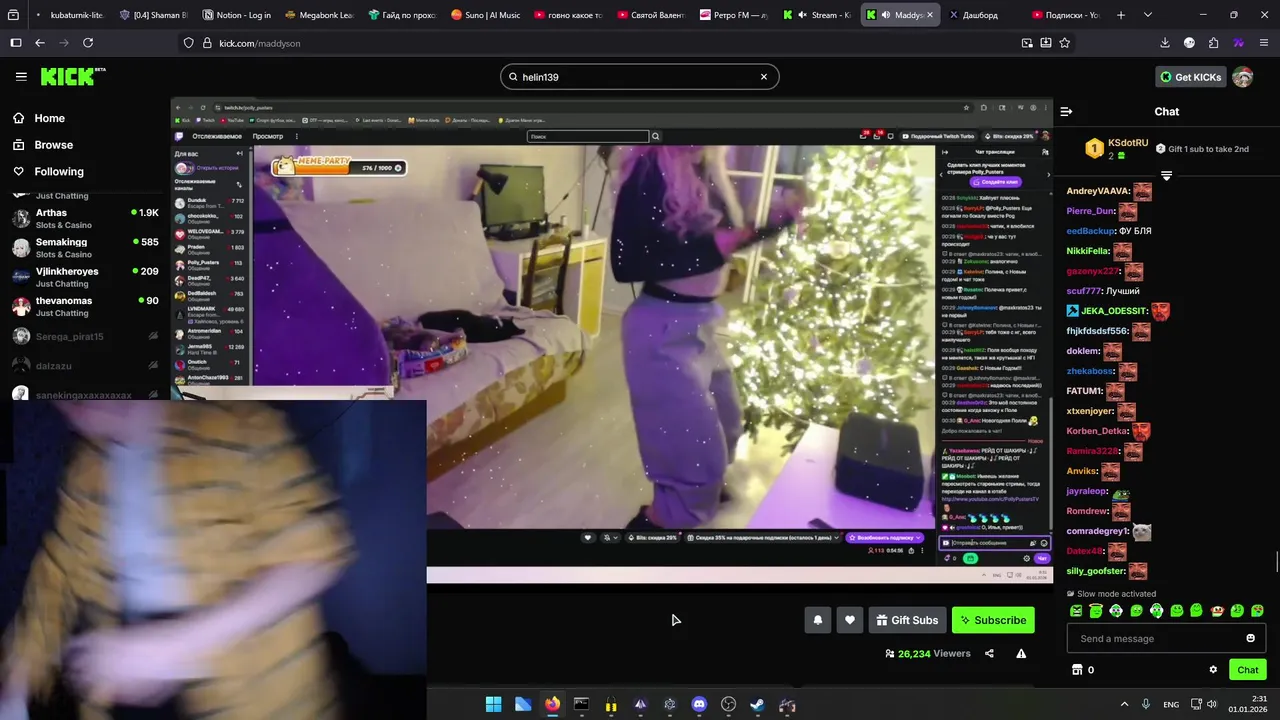The height and width of the screenshot is (720, 1280).
Task: Click KSdotRU top gifter entry
Action: pos(1119,149)
